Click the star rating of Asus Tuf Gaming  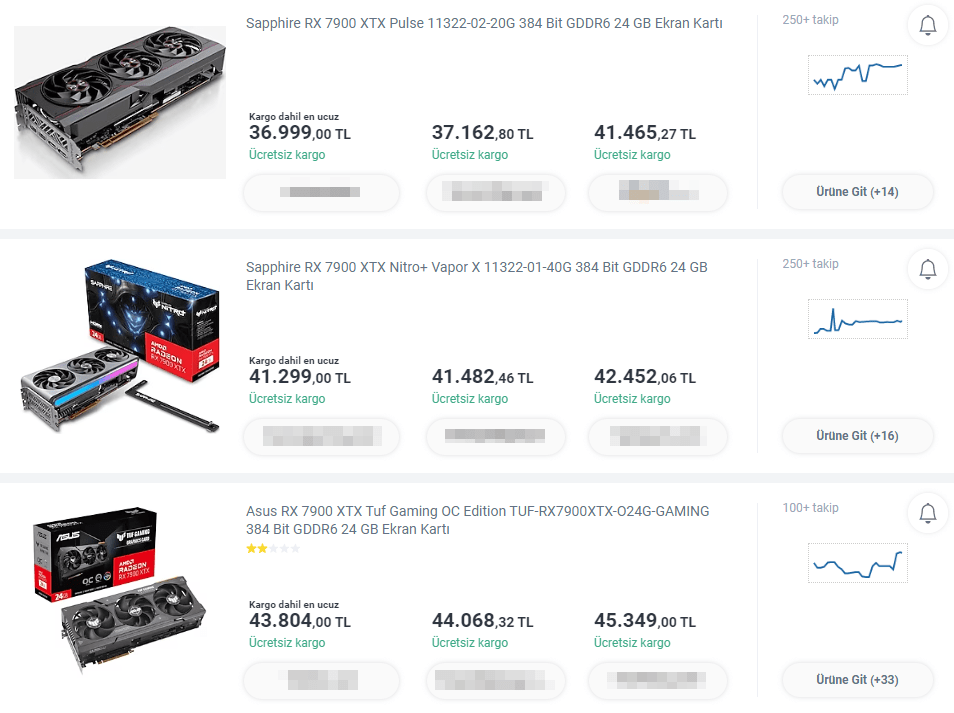pyautogui.click(x=272, y=549)
